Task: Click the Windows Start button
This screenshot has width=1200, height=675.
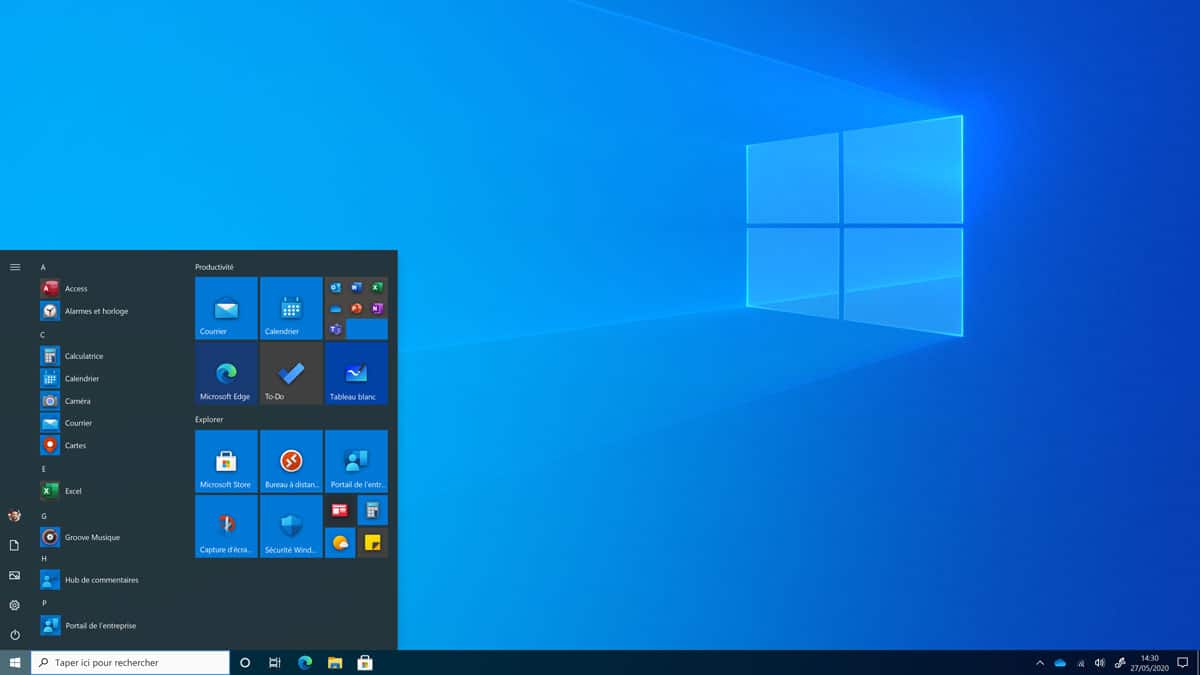Action: click(15, 662)
